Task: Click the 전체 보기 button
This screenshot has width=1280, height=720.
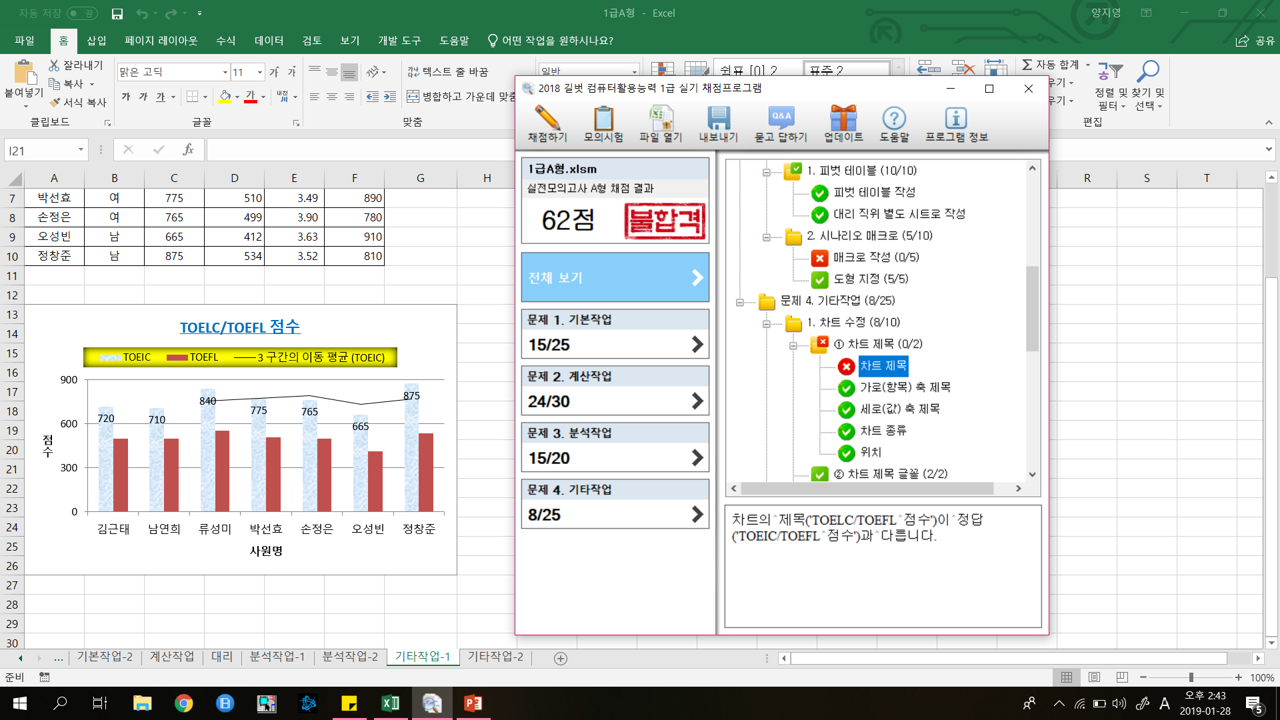Action: click(x=615, y=278)
